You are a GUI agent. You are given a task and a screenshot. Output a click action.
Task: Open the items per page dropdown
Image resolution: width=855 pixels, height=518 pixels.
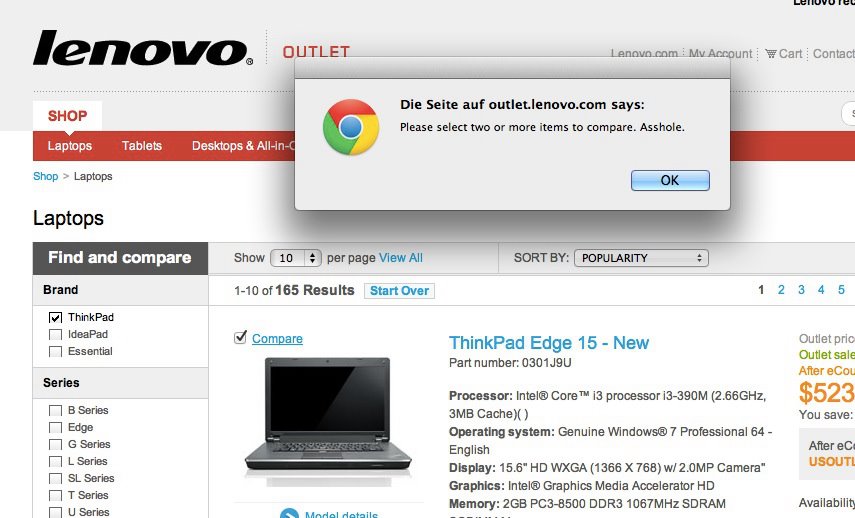pos(296,258)
